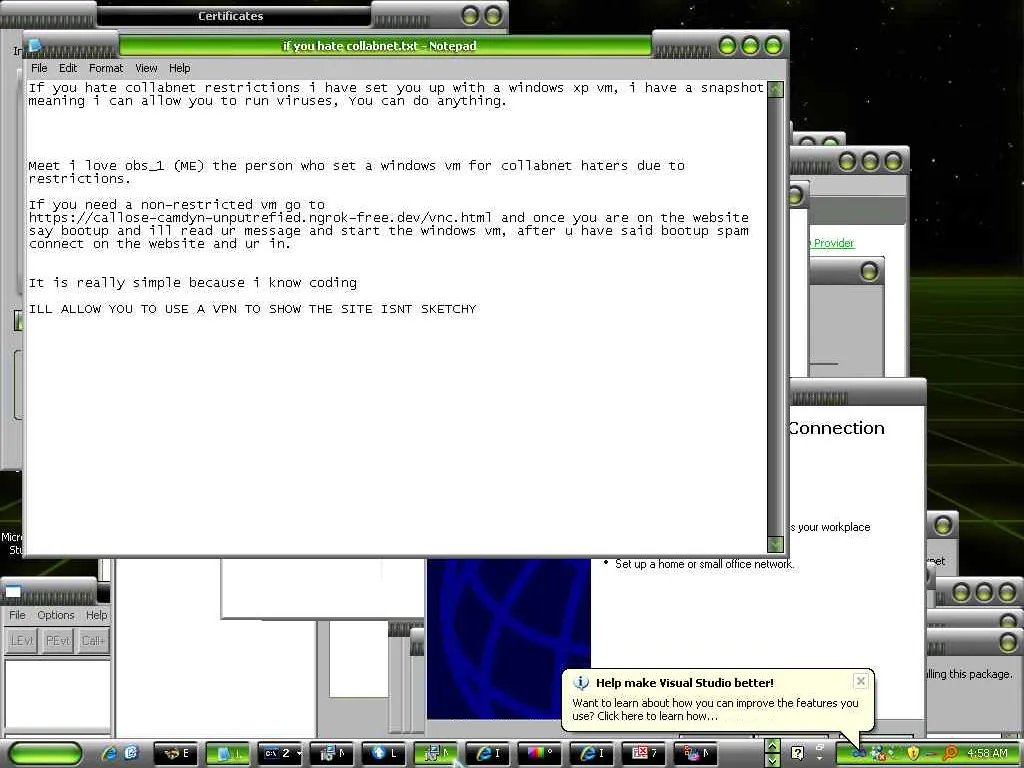Image resolution: width=1024 pixels, height=768 pixels.
Task: Click the system clock showing 4:58 AM
Action: 987,753
